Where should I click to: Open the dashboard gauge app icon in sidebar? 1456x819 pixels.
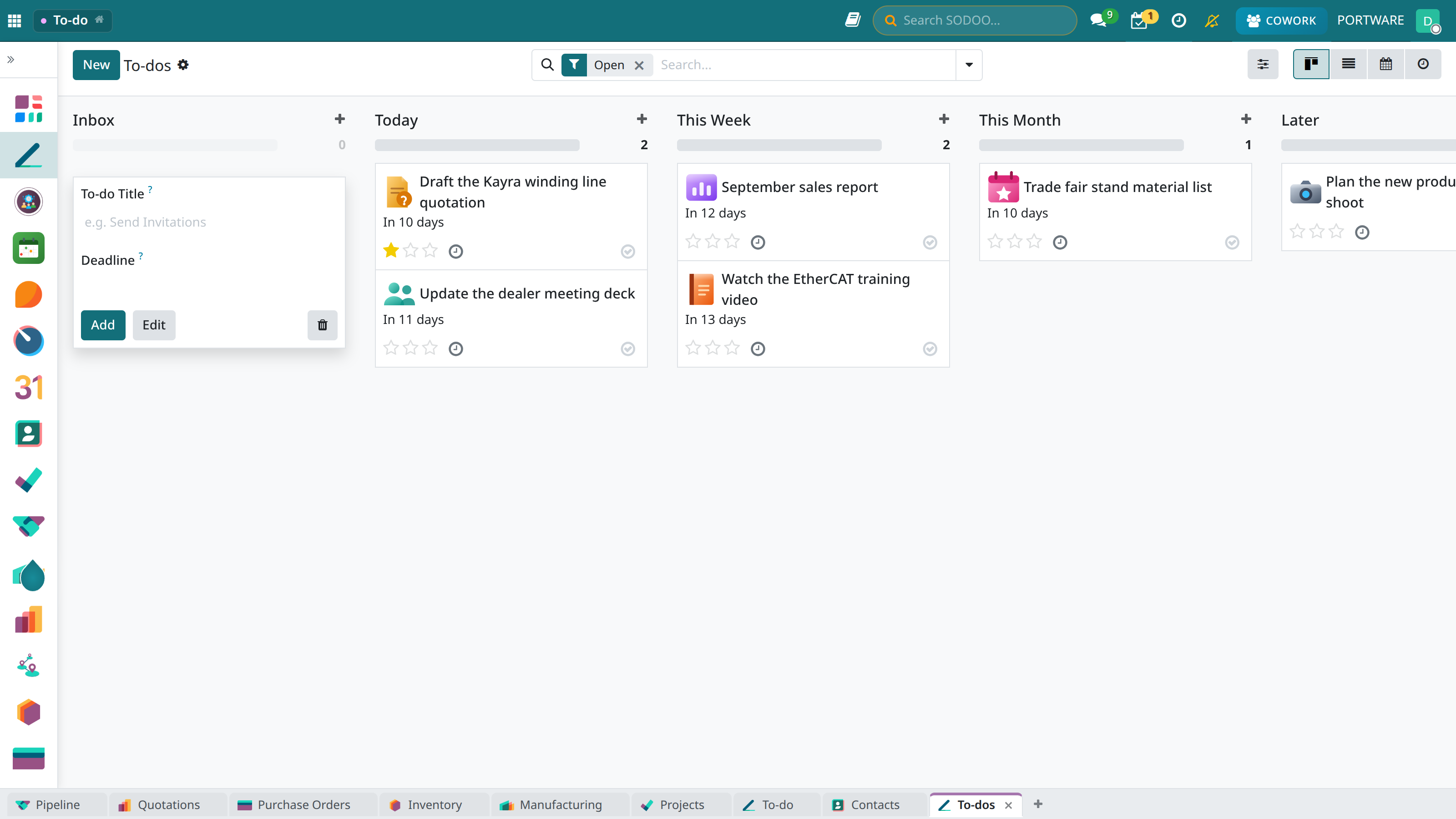point(28,341)
